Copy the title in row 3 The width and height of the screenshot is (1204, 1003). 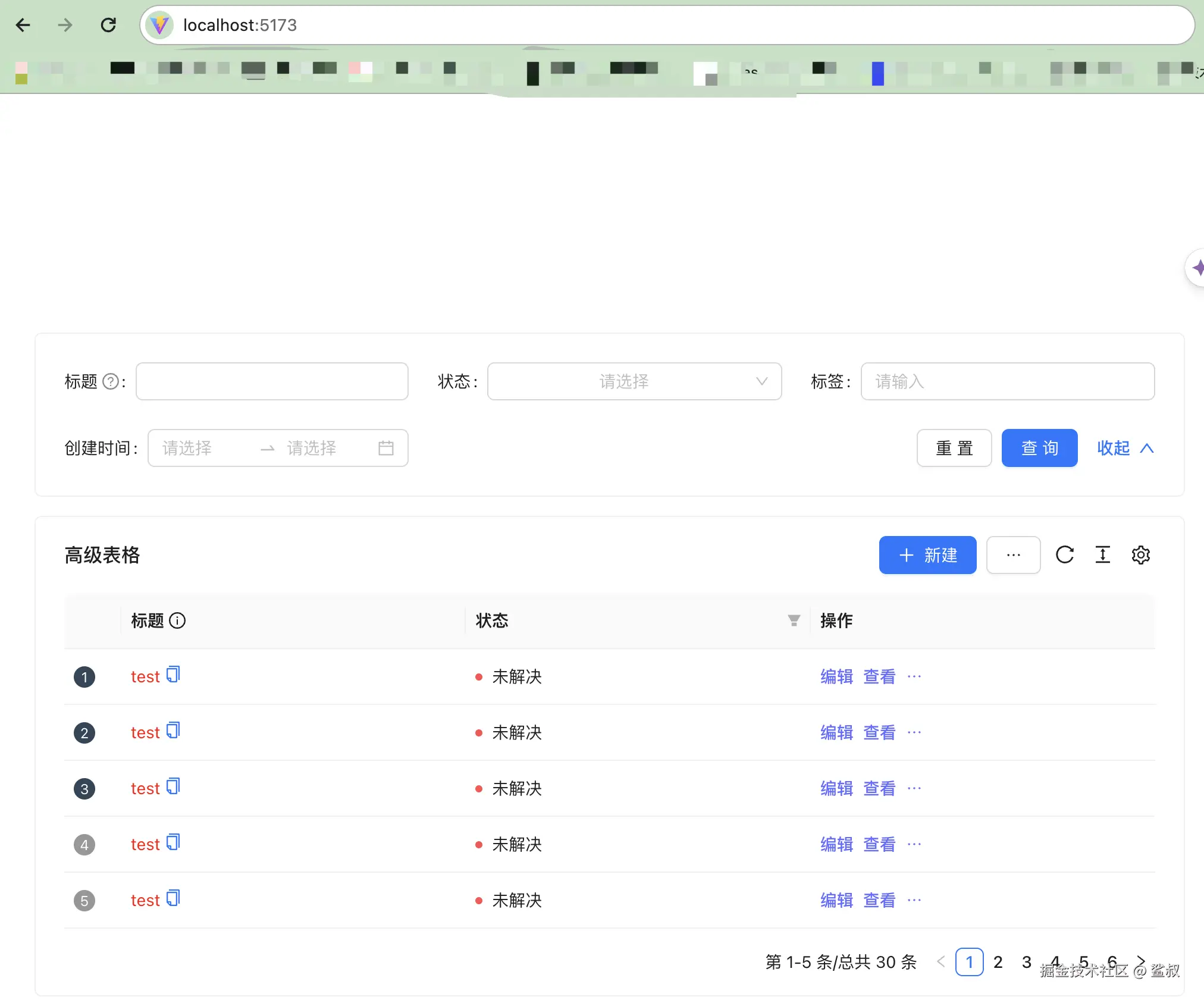(173, 786)
